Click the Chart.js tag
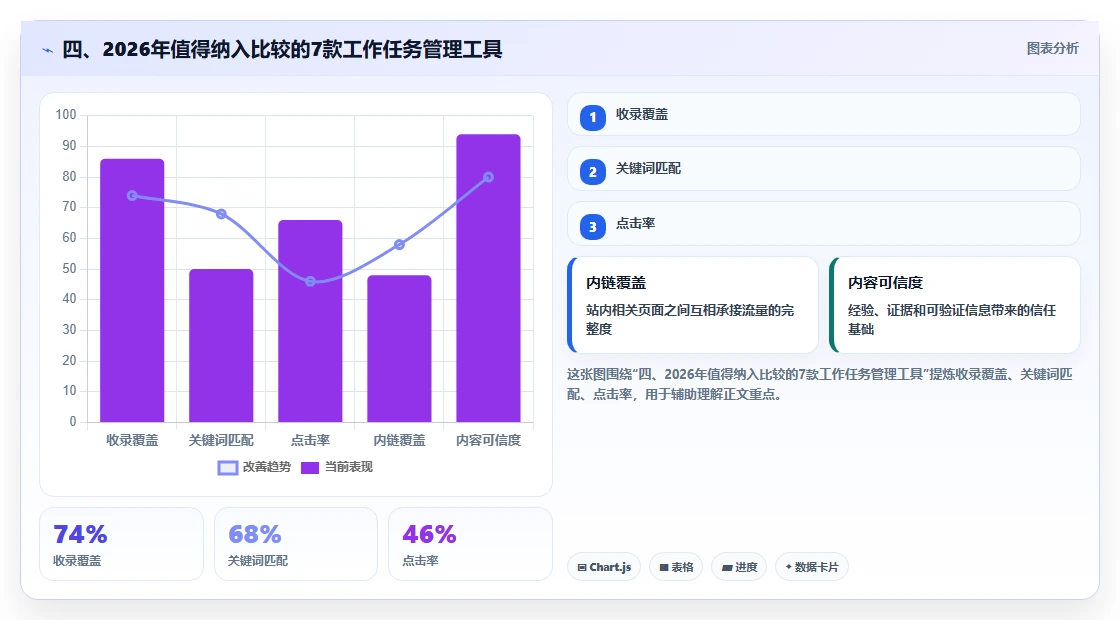The width and height of the screenshot is (1120, 620). point(604,567)
